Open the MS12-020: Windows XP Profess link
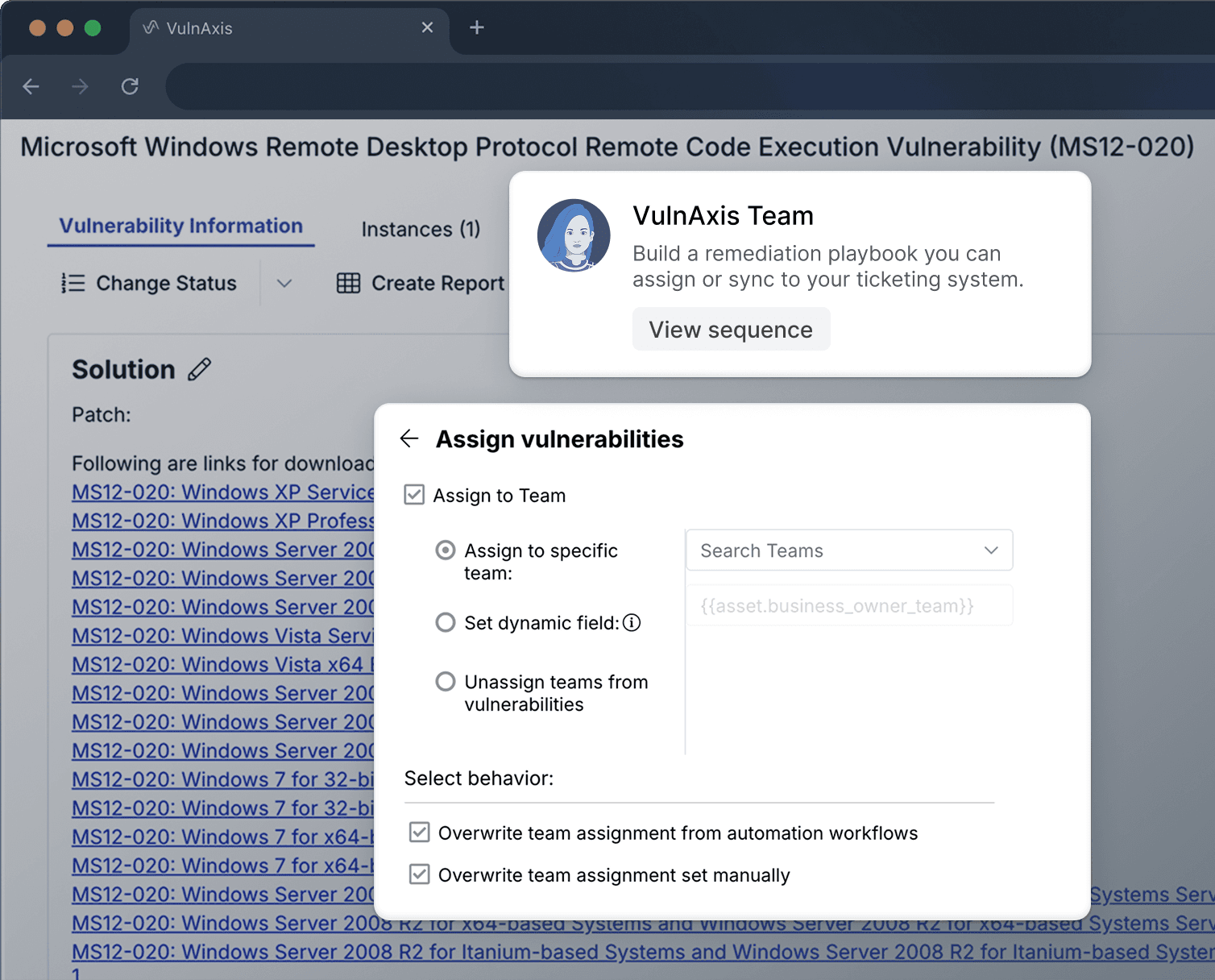The height and width of the screenshot is (980, 1215). coord(223,521)
